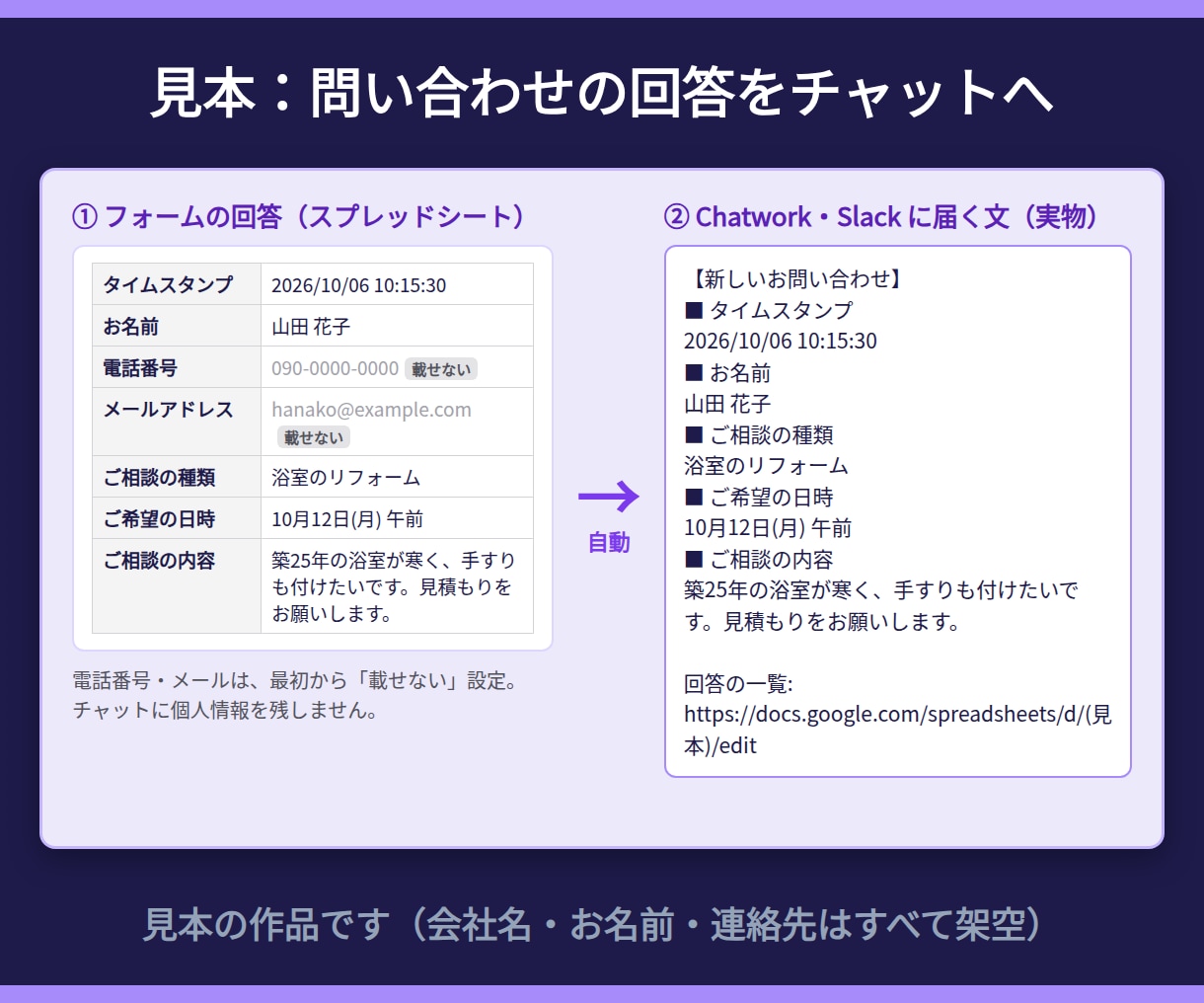Click 山田 花子 in the chat message

(727, 404)
